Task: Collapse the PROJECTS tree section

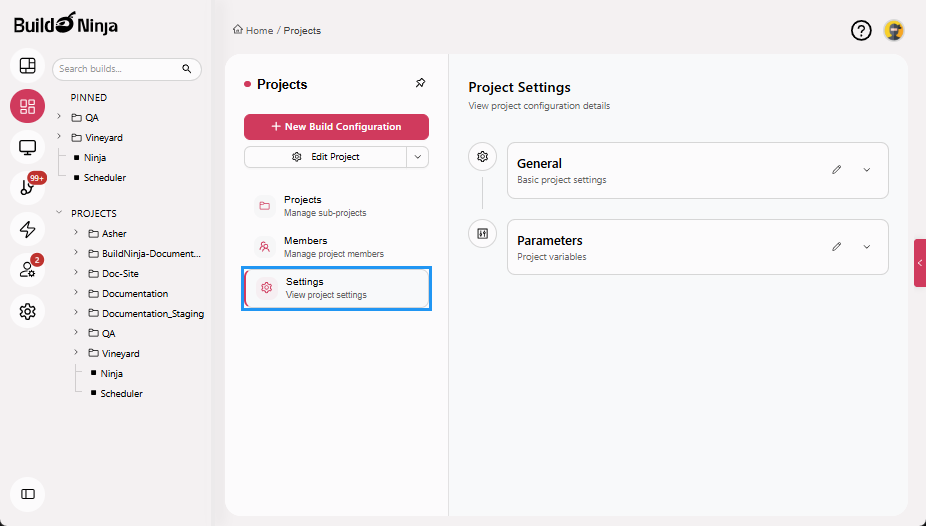Action: (59, 213)
